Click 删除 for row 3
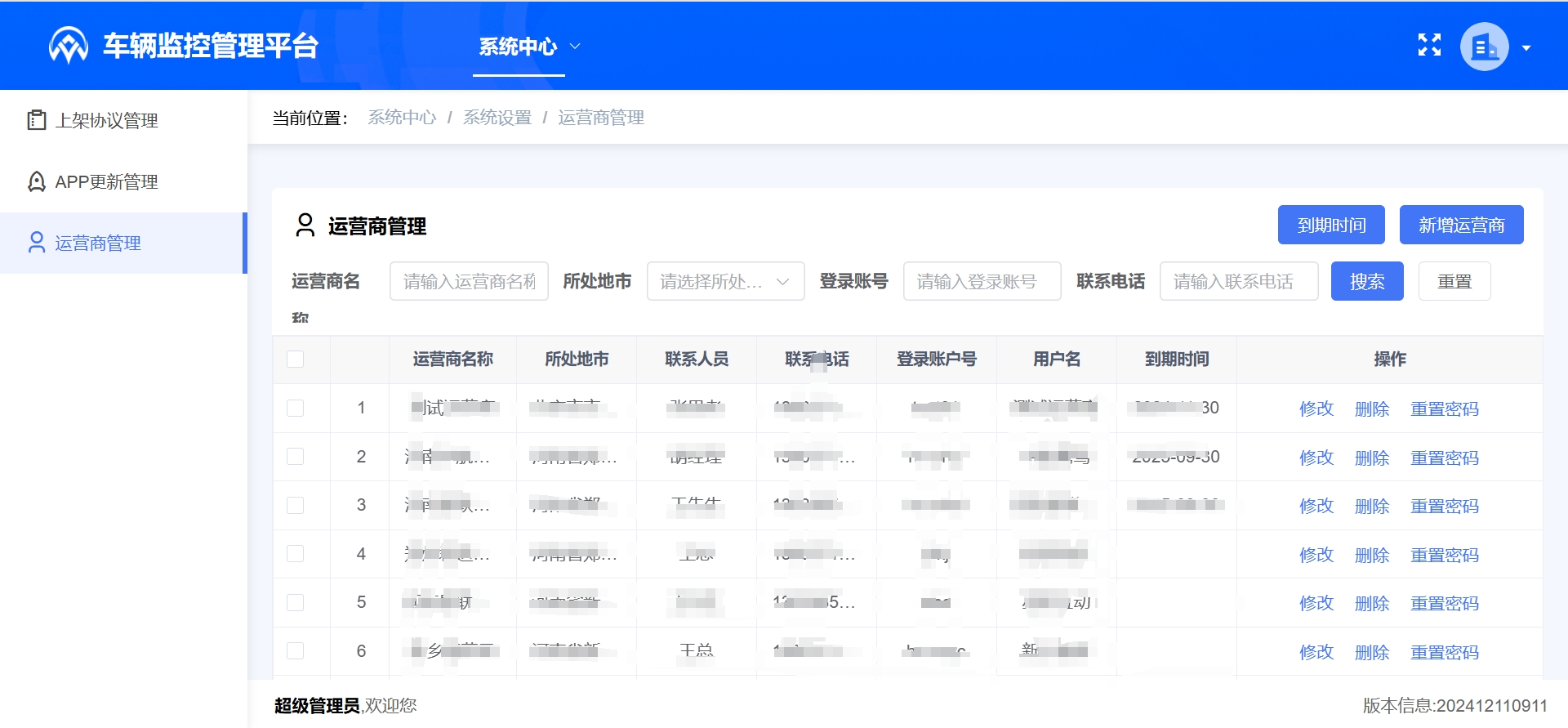Image resolution: width=1568 pixels, height=728 pixels. (1372, 506)
